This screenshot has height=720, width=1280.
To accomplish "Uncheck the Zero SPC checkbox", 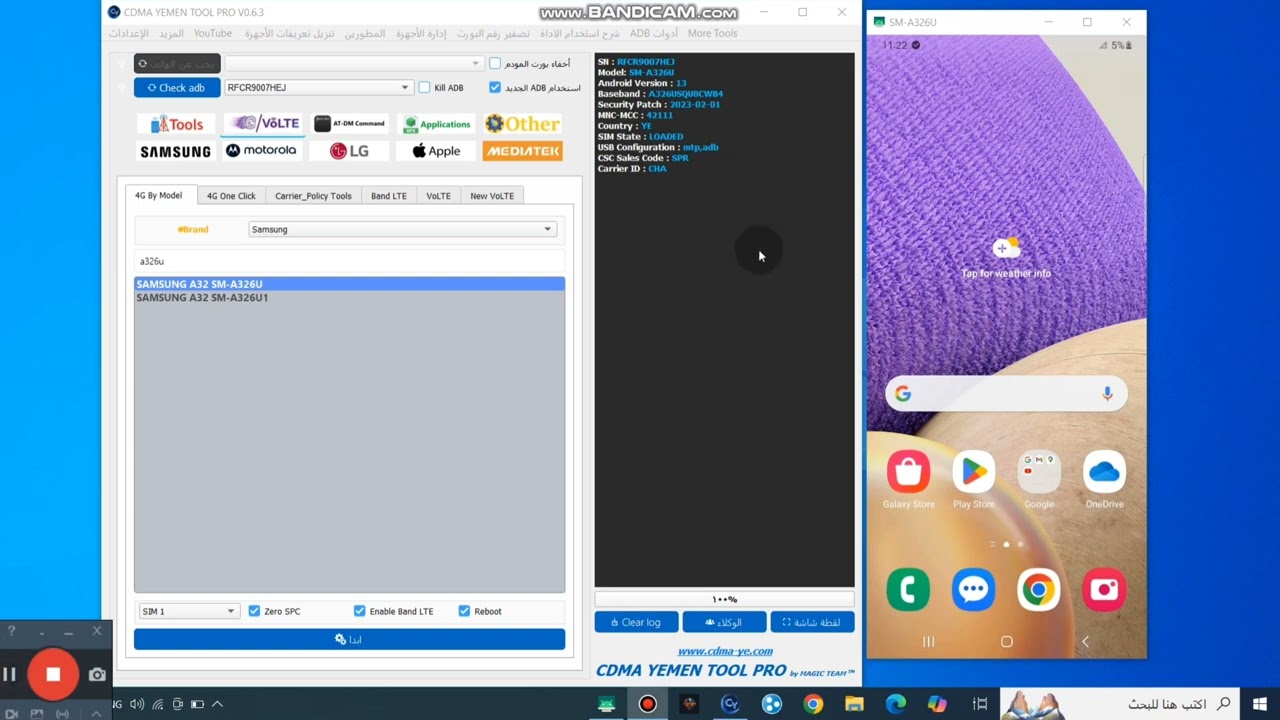I will 254,611.
